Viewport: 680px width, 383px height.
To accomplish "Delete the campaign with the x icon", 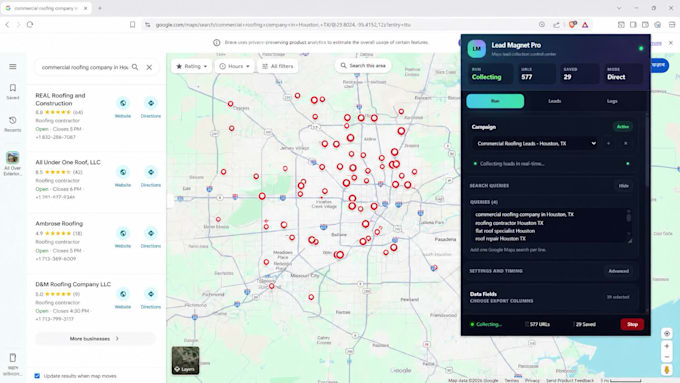I will 625,144.
